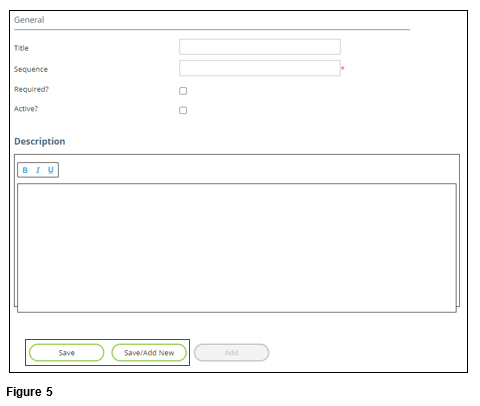The image size is (480, 406).
Task: Click the Save button
Action: coord(67,353)
